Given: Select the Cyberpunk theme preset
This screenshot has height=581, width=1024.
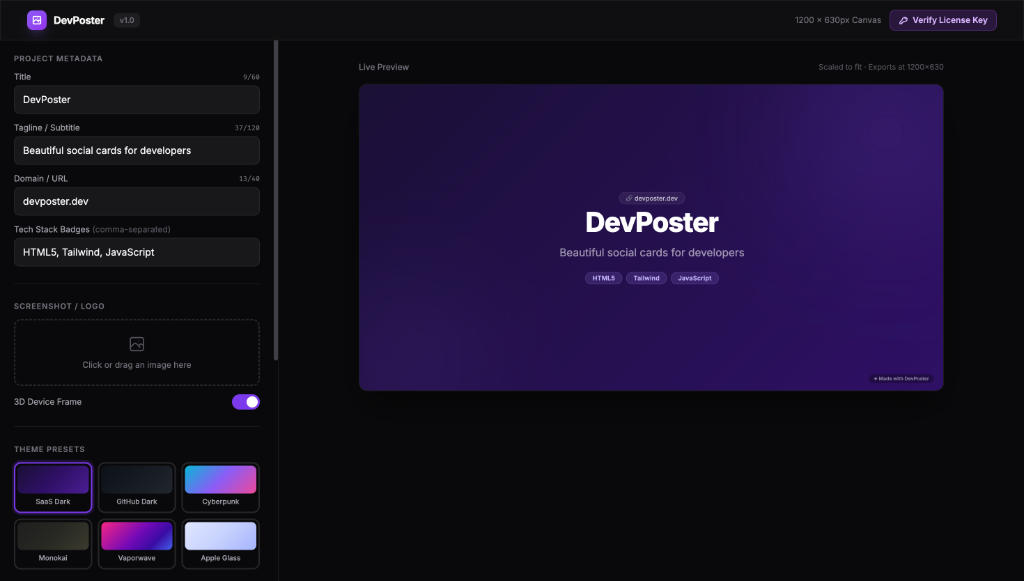Looking at the screenshot, I should 221,488.
